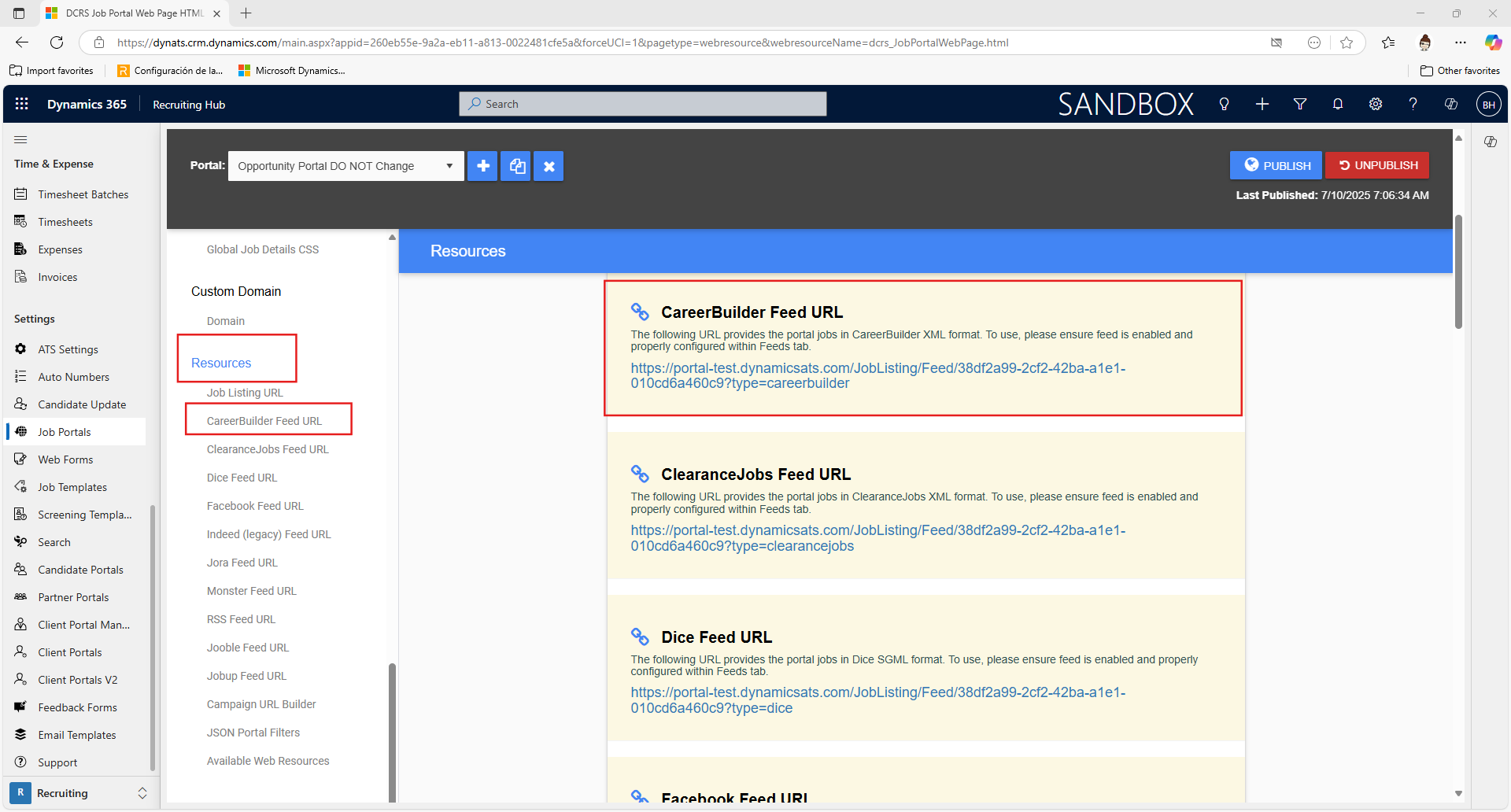Select Job Listing URL in navigation

pyautogui.click(x=245, y=393)
